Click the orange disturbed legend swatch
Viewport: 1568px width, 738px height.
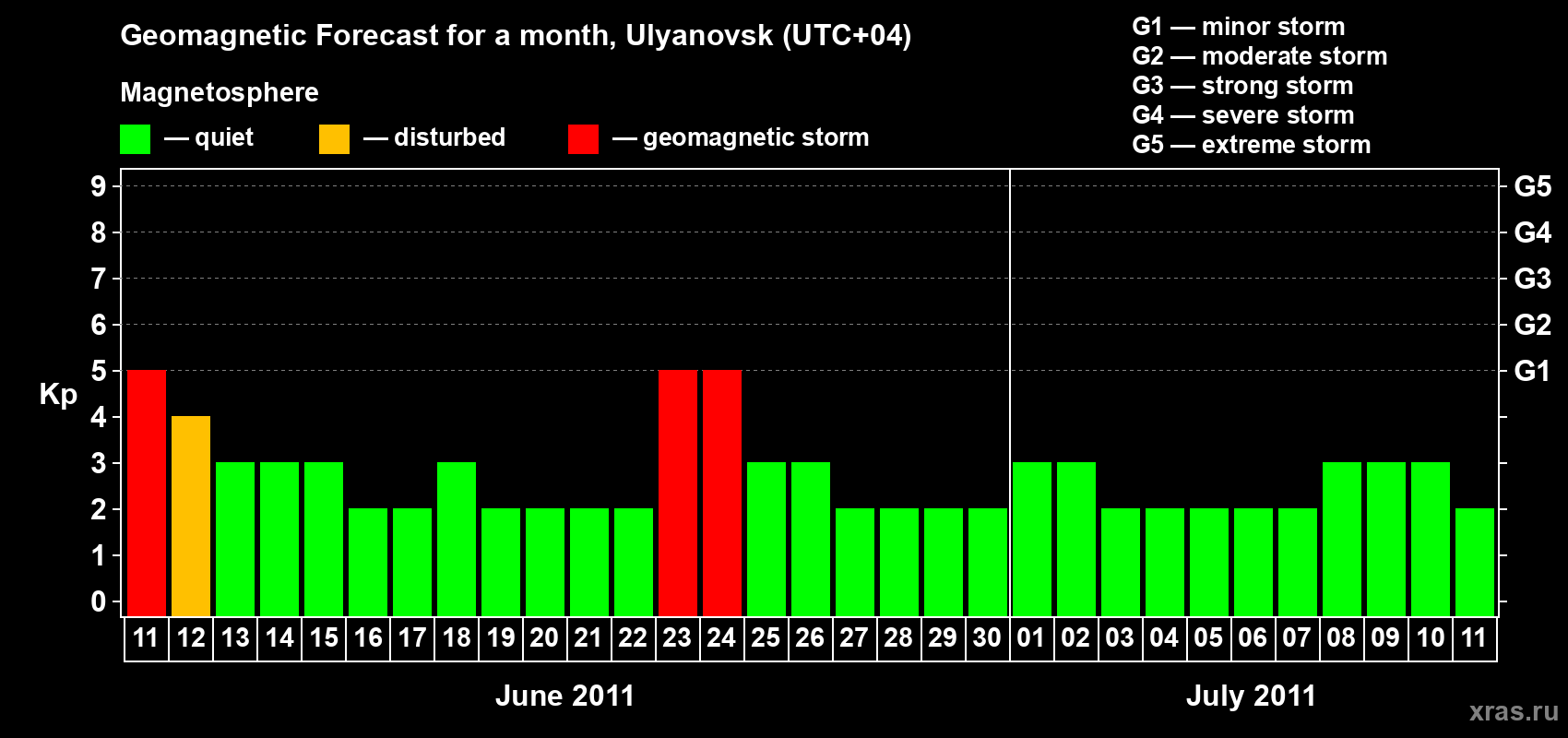point(334,139)
